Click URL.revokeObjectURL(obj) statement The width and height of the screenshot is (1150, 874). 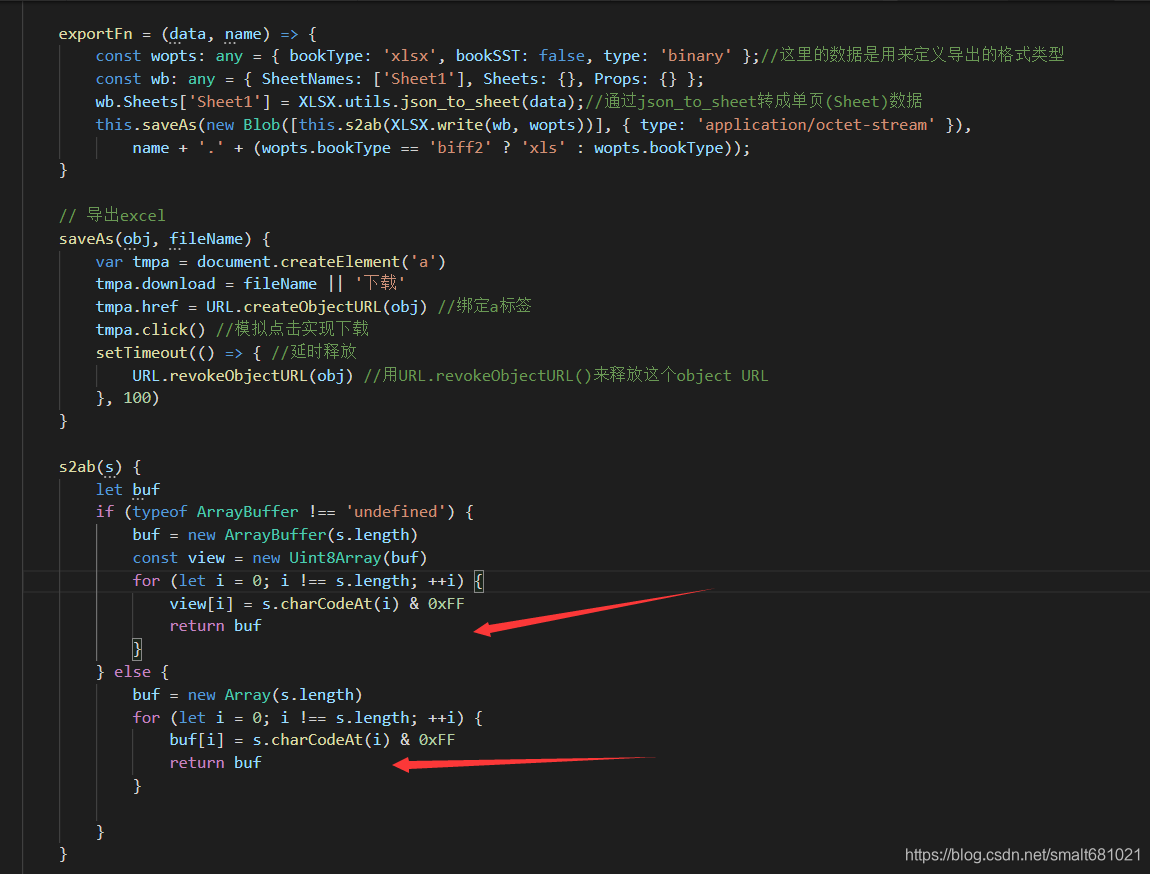(242, 376)
